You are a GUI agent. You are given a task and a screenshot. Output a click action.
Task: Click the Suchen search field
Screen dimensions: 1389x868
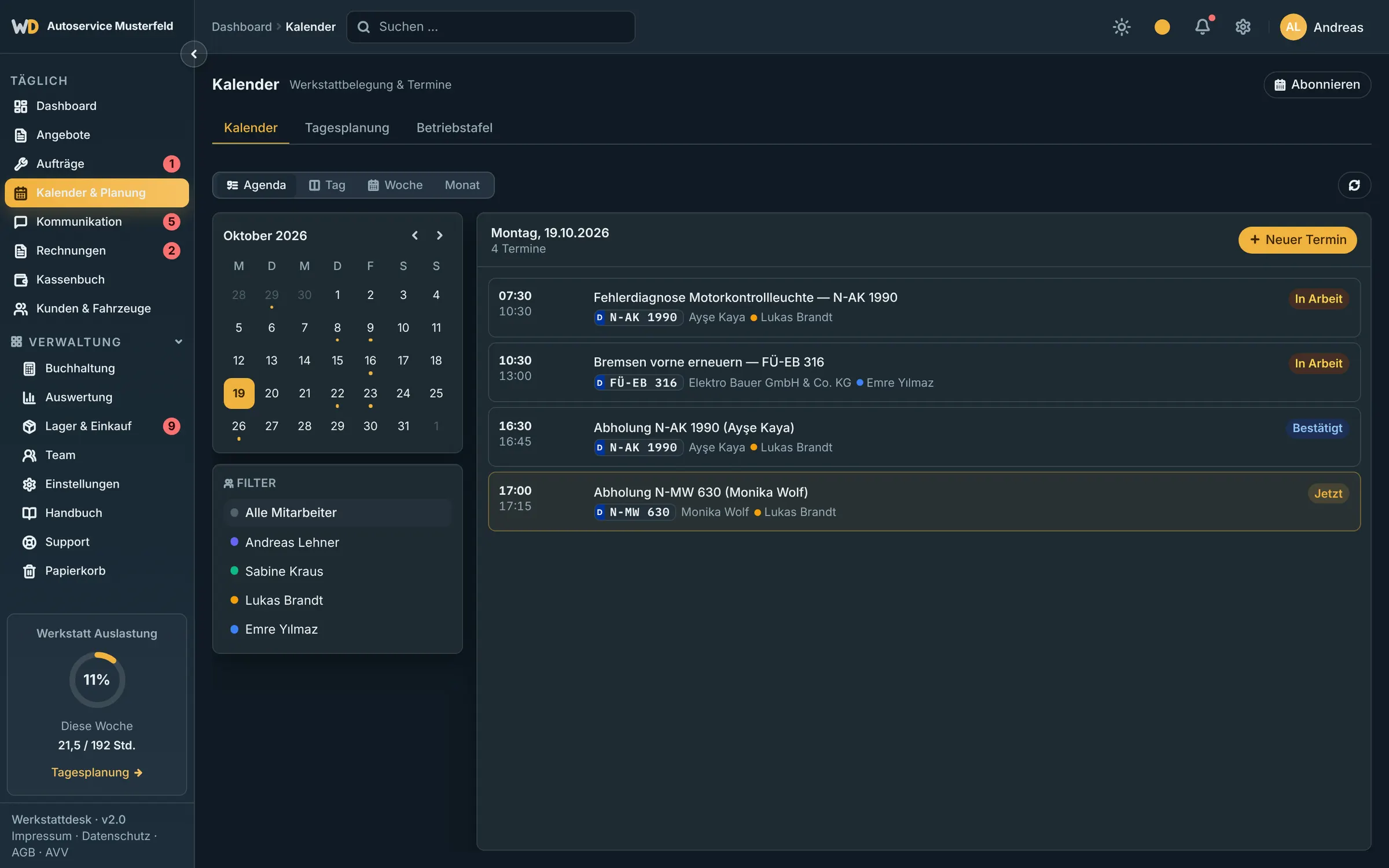[491, 27]
